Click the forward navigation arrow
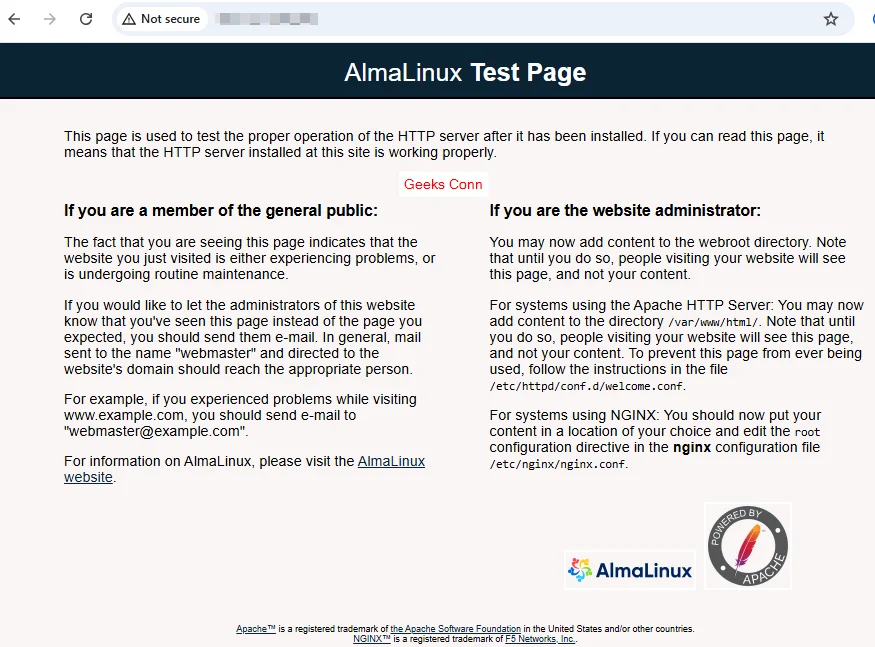This screenshot has height=647, width=875. 50,18
